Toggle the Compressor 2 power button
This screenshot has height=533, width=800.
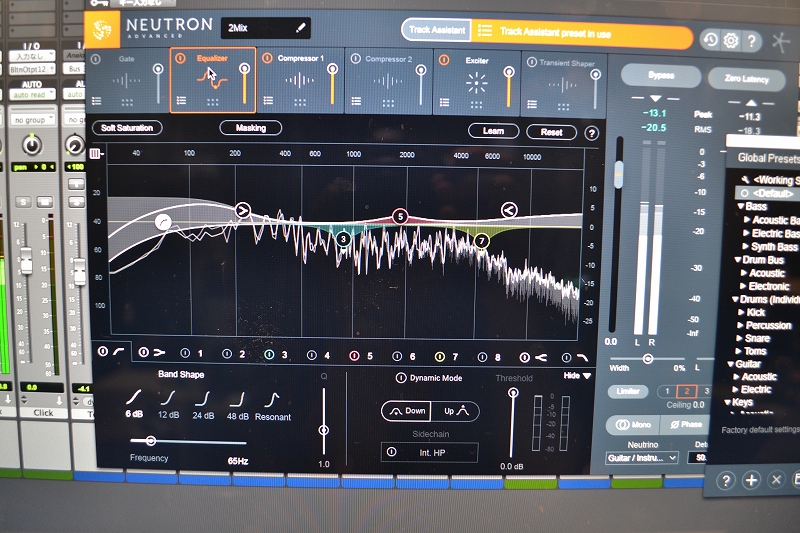tap(356, 59)
